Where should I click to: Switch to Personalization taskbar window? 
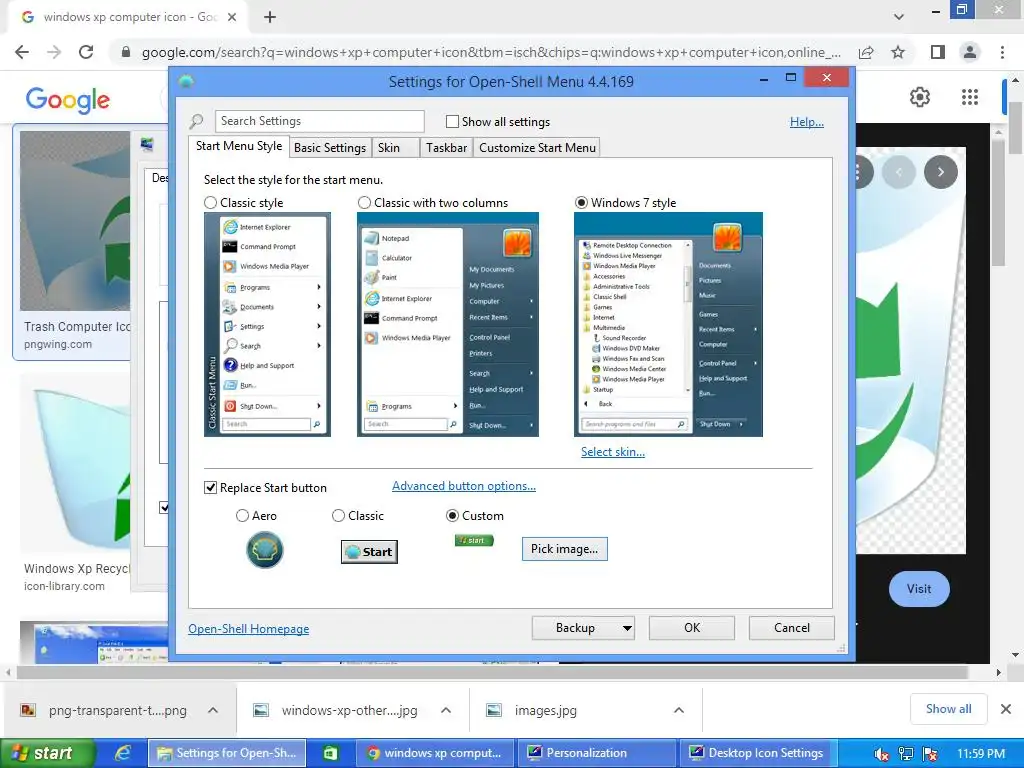pyautogui.click(x=596, y=753)
